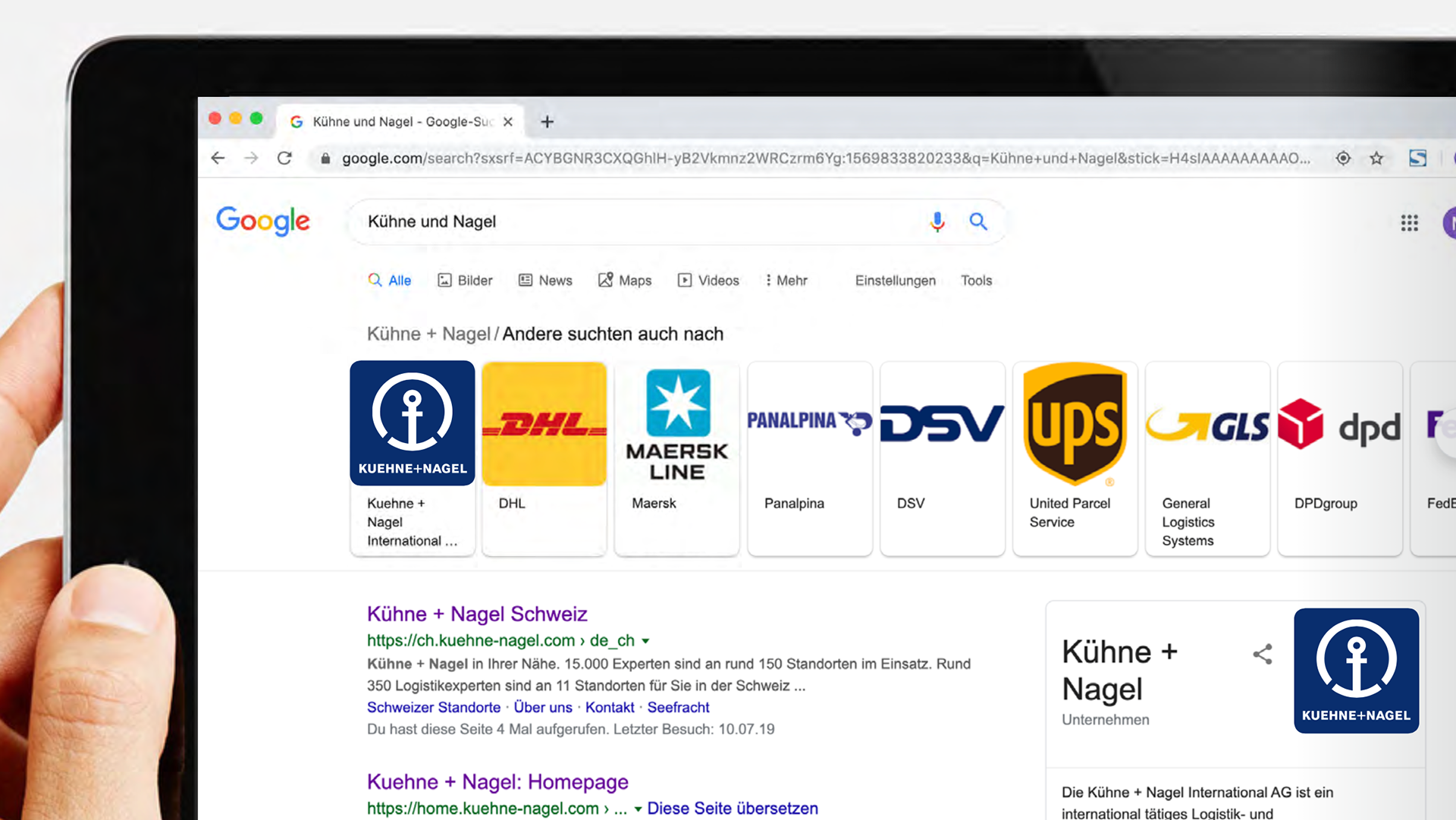Expand dropdown arrow next to home.kuehne-nagel.com URL
This screenshot has width=1456, height=820.
pyautogui.click(x=638, y=809)
